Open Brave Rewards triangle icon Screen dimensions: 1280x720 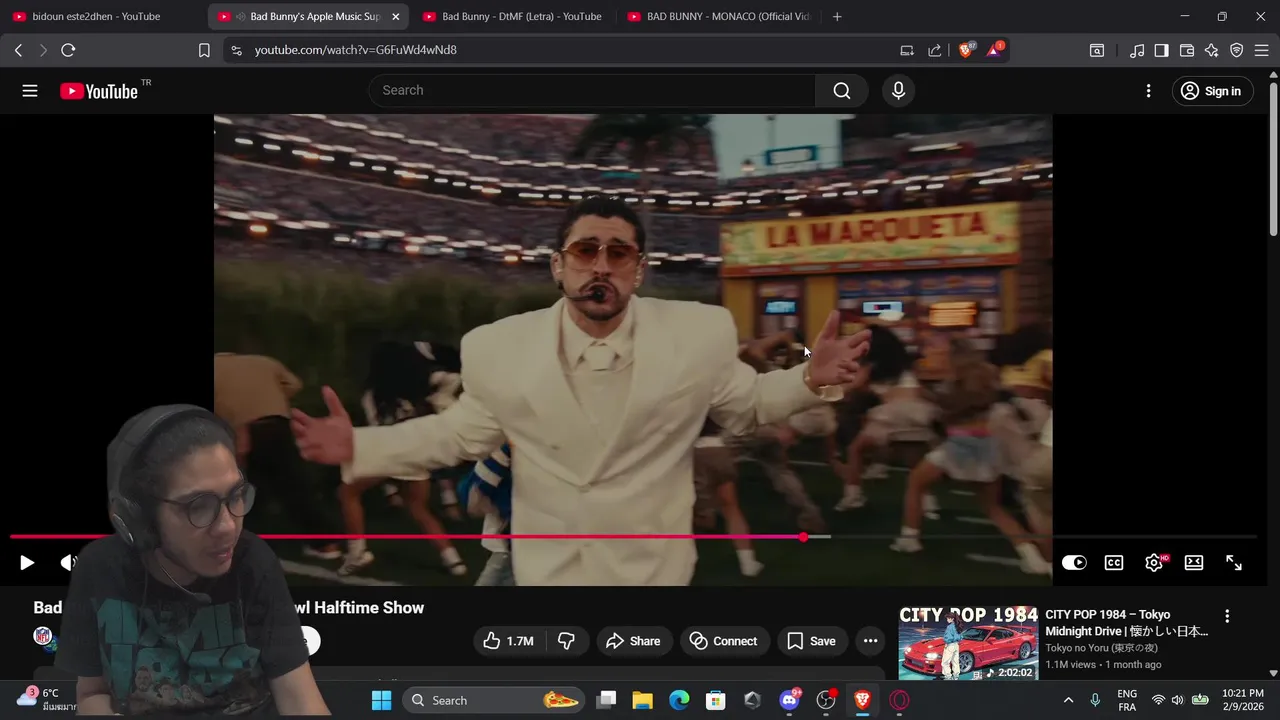click(x=995, y=49)
